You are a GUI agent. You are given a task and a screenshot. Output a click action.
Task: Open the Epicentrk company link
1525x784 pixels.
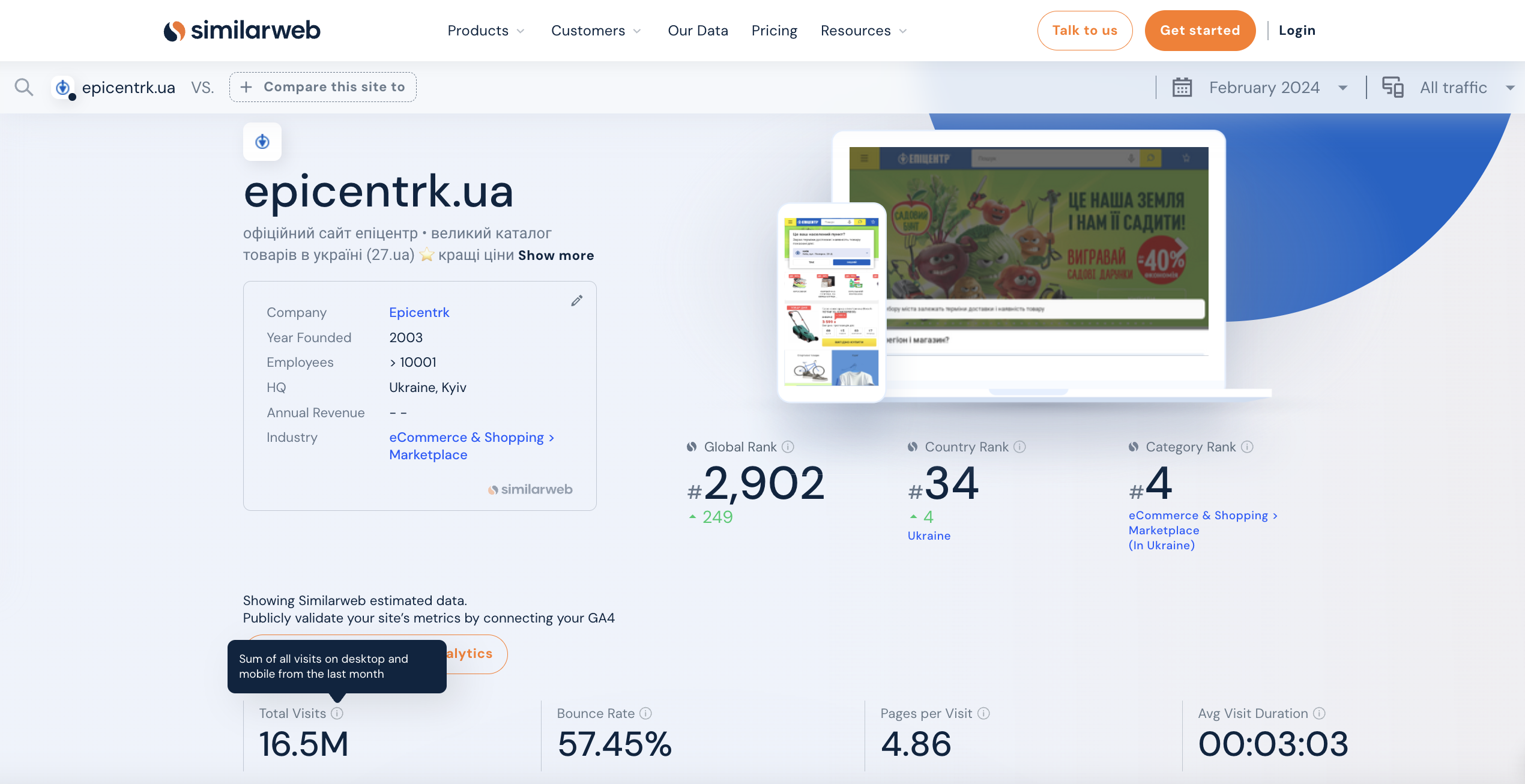(x=419, y=312)
